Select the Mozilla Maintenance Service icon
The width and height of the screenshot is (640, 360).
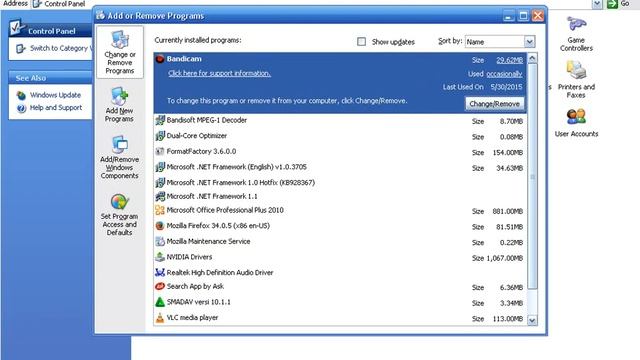(x=160, y=241)
